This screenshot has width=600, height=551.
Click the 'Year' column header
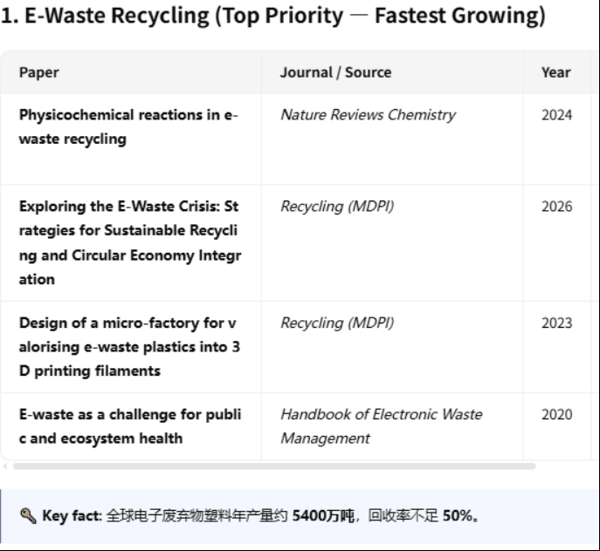556,72
